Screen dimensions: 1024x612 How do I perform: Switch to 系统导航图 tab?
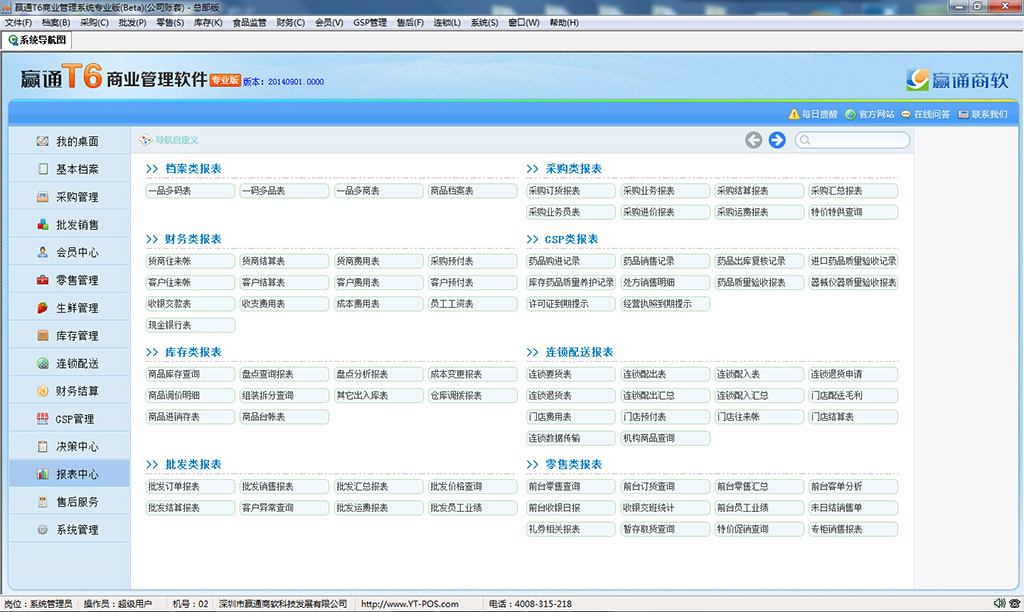37,40
